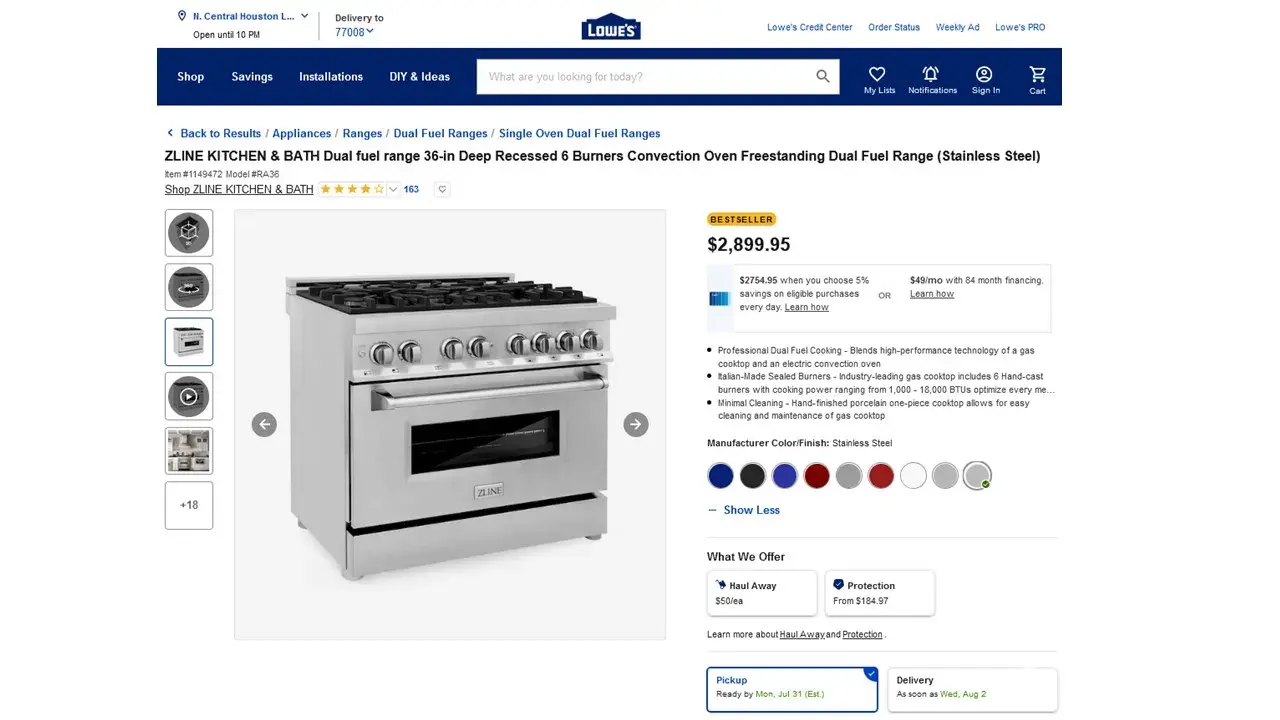This screenshot has height=720, width=1280.
Task: Click the search magnifier icon
Action: [x=823, y=76]
